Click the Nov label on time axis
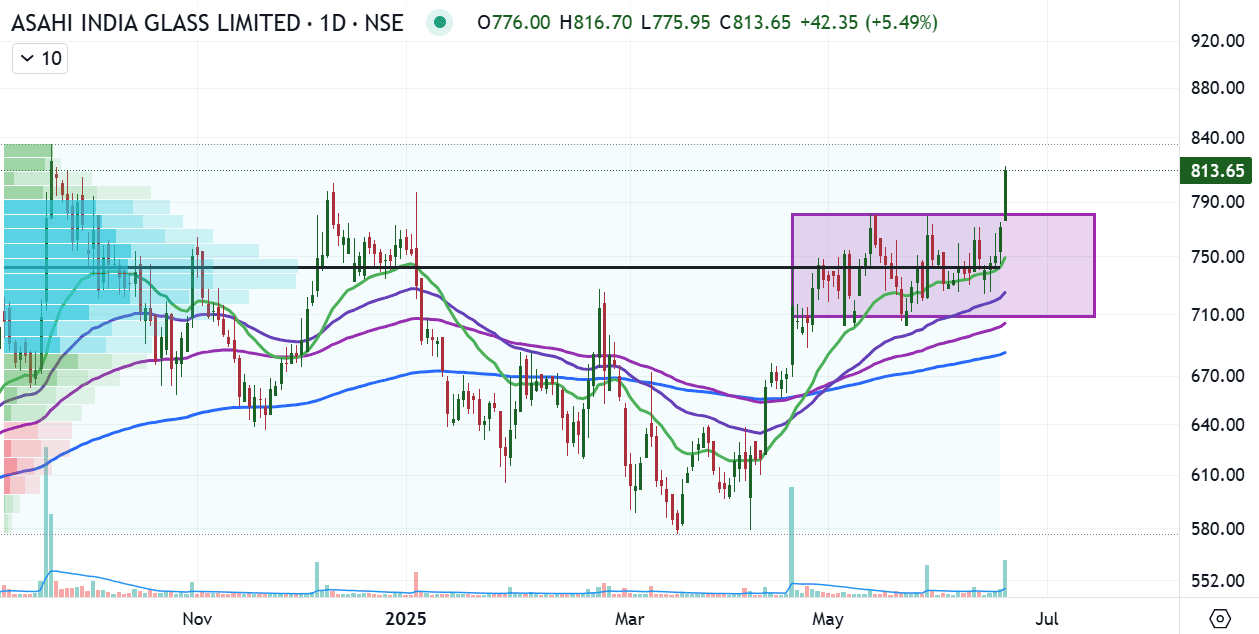 [198, 619]
